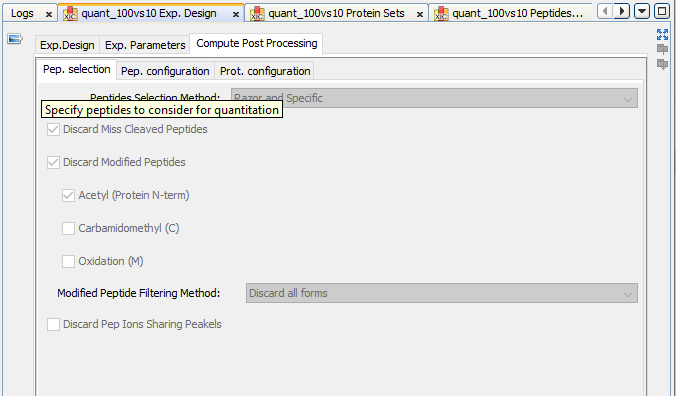This screenshot has width=676, height=396.
Task: Switch to the Exp. Parameters sub-tab
Action: (145, 45)
